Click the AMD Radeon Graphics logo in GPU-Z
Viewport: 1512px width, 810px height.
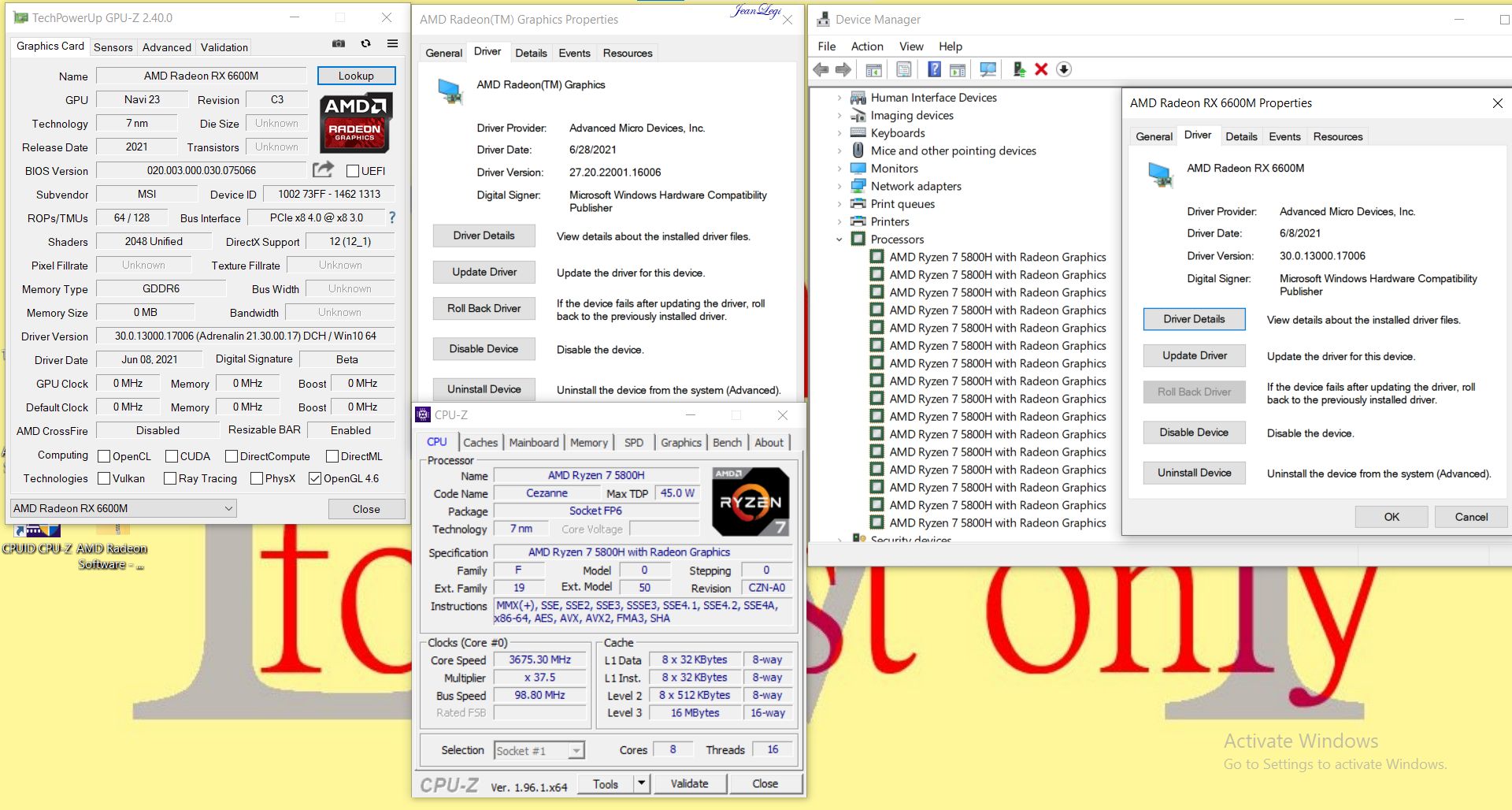click(x=356, y=123)
